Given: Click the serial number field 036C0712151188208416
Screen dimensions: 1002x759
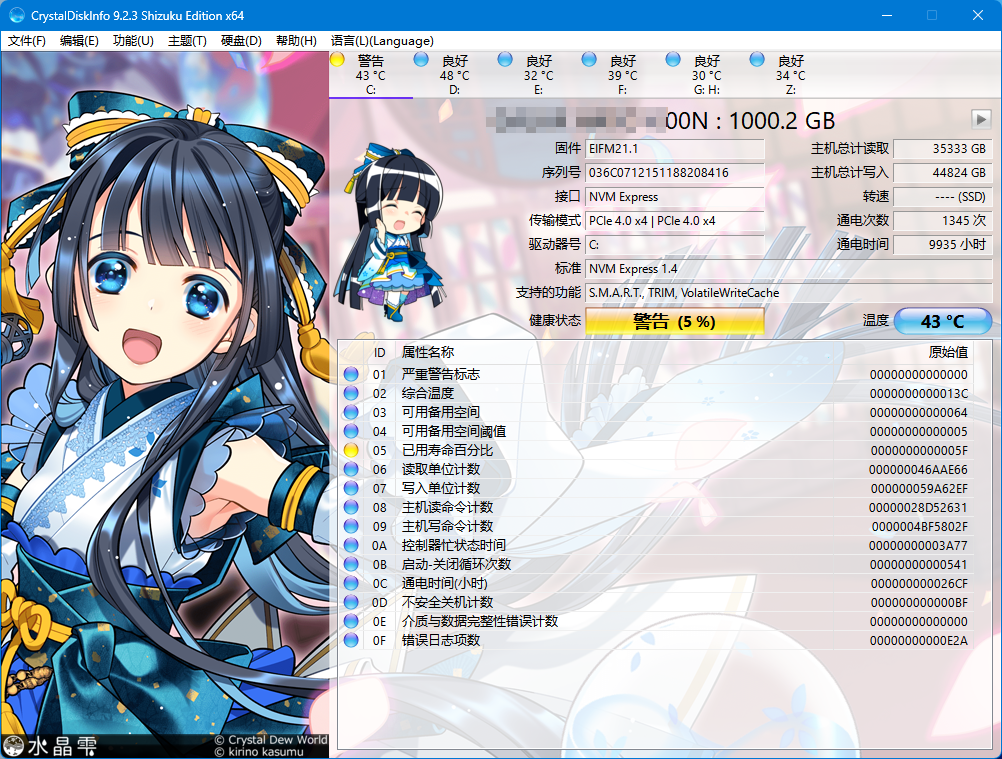Looking at the screenshot, I should point(675,172).
